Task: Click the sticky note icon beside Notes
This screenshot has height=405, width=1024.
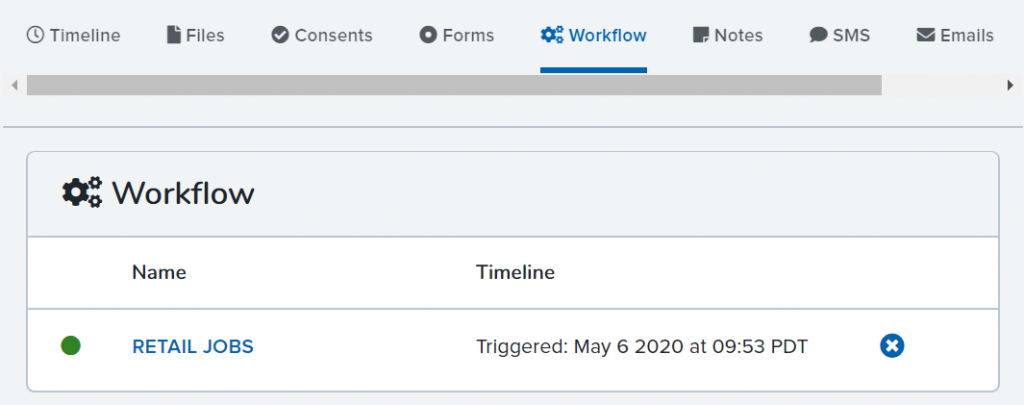Action: coord(701,35)
